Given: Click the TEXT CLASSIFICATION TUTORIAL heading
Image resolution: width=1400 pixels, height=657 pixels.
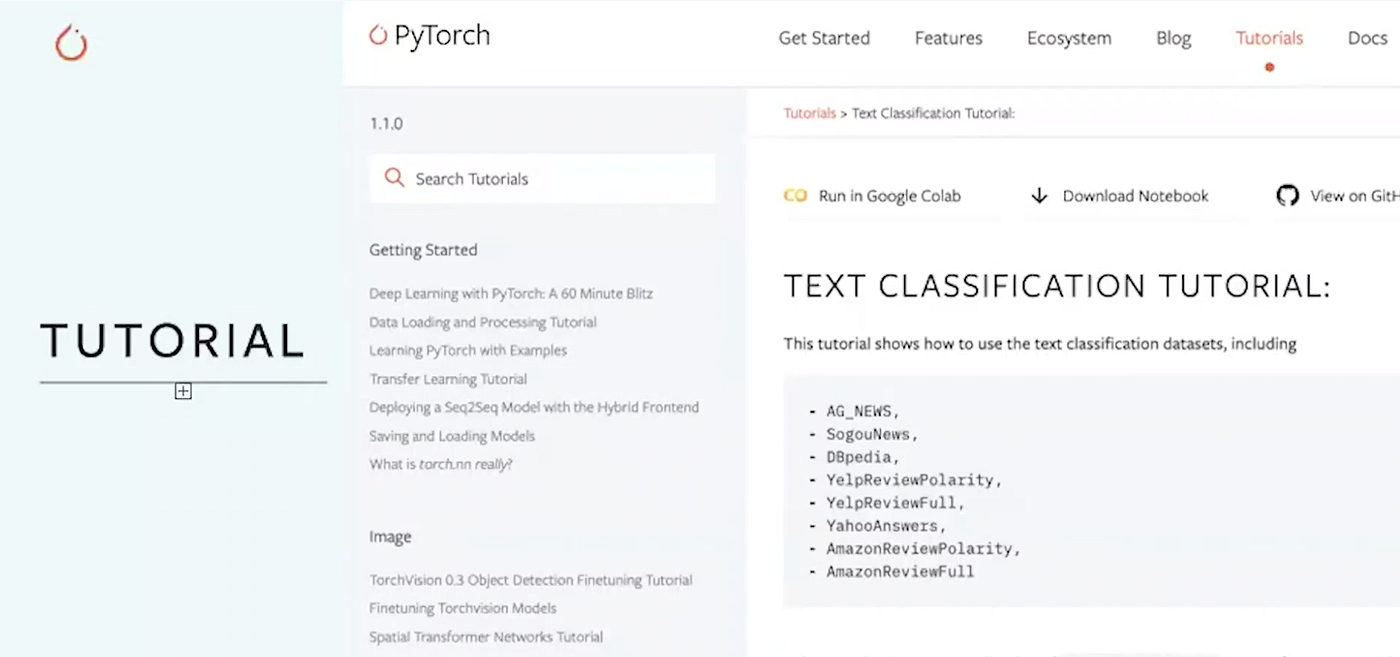Looking at the screenshot, I should coord(1057,286).
